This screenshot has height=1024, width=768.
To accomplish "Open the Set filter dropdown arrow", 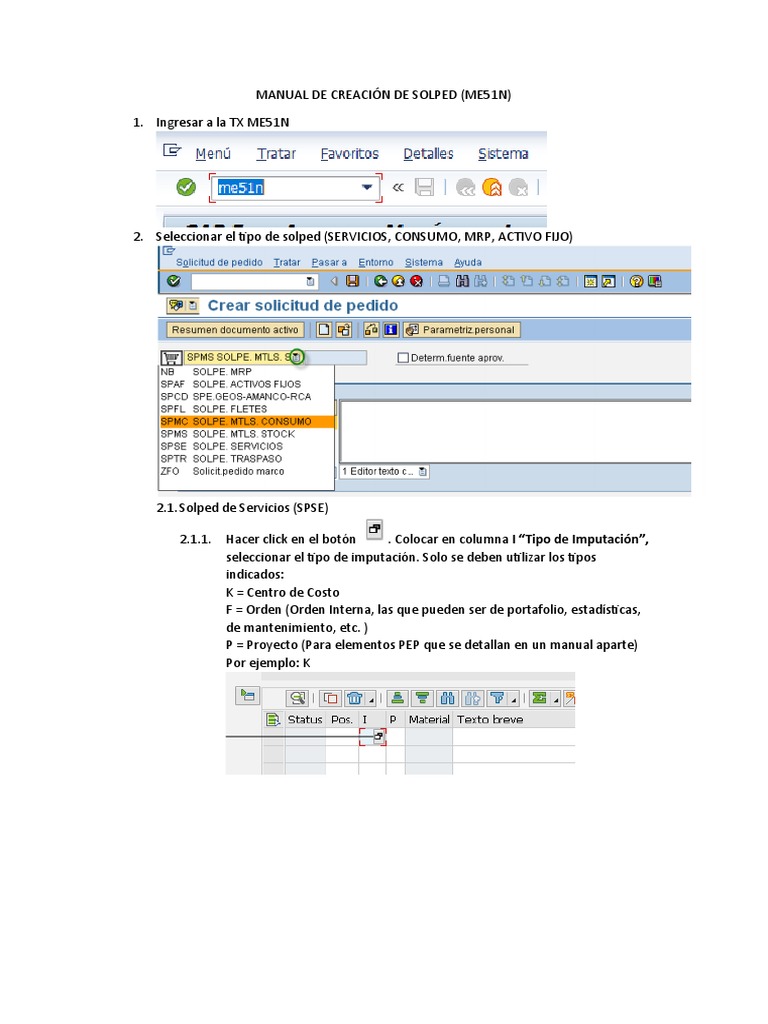I will pos(514,699).
